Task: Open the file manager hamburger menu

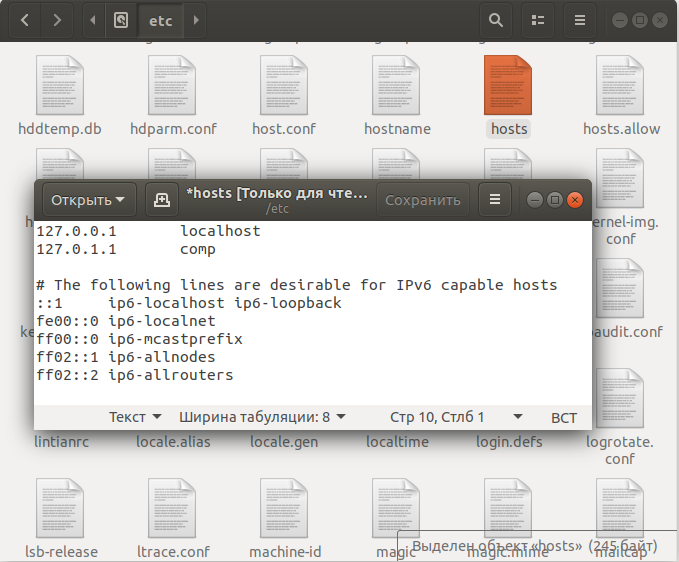Action: 579,19
